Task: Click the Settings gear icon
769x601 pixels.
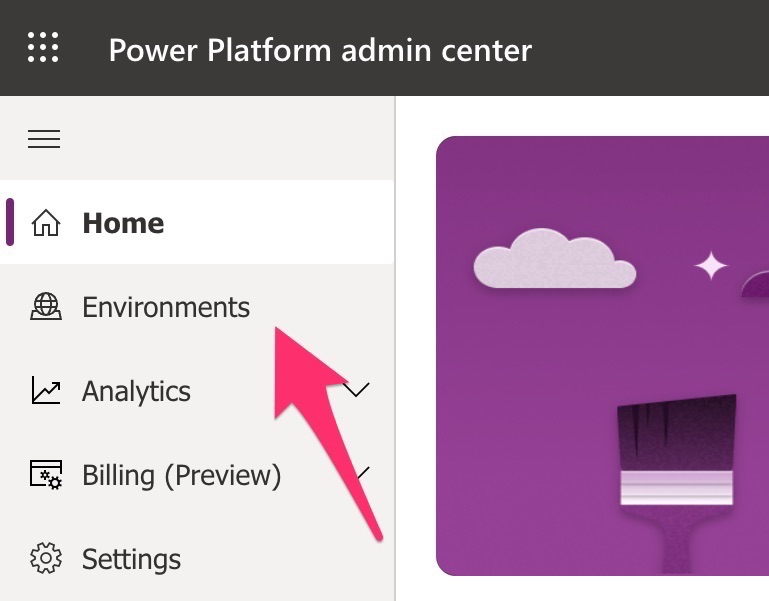Action: tap(46, 558)
